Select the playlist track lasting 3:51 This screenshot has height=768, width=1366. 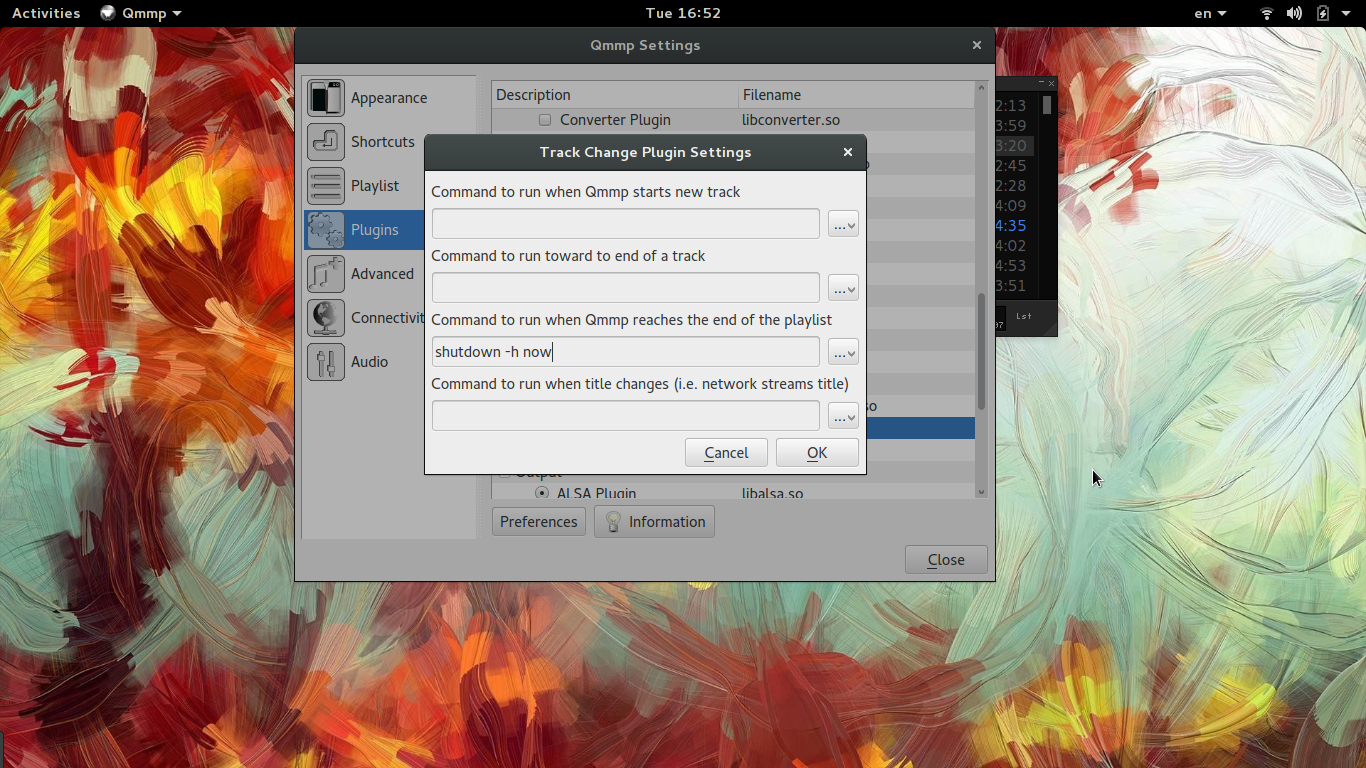pos(1011,286)
